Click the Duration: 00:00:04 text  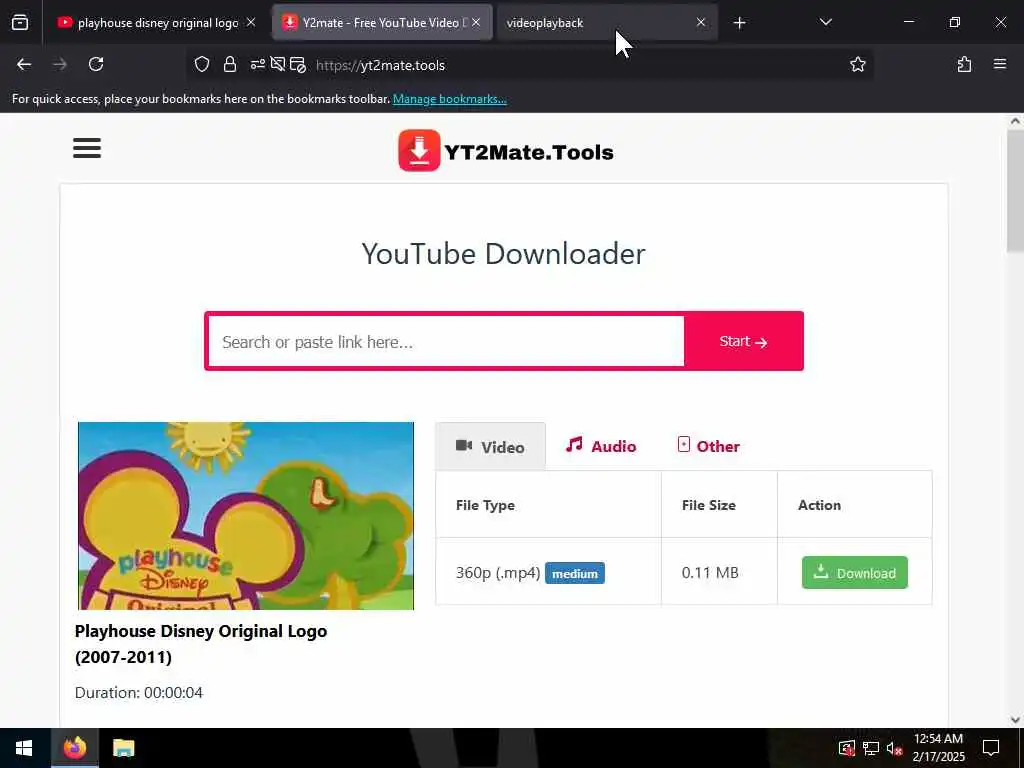click(x=138, y=692)
